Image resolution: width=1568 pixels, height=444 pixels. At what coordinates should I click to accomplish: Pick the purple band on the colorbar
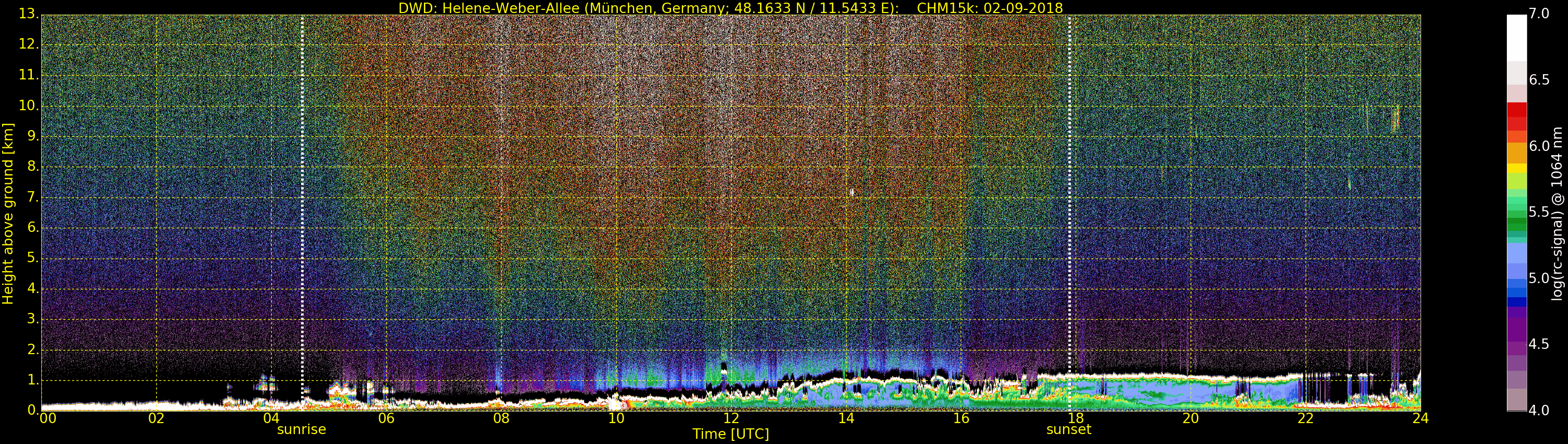tap(1516, 329)
